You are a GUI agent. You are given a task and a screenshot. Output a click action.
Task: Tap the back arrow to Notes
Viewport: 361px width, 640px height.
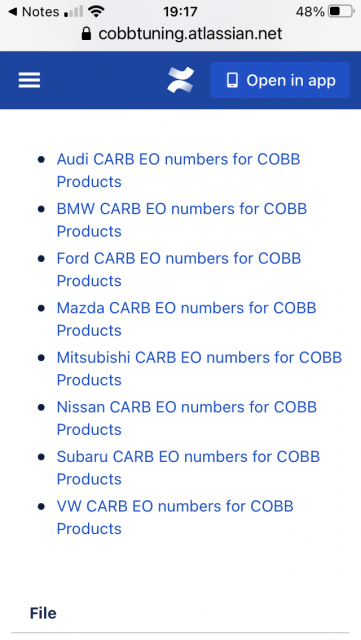click(x=13, y=11)
